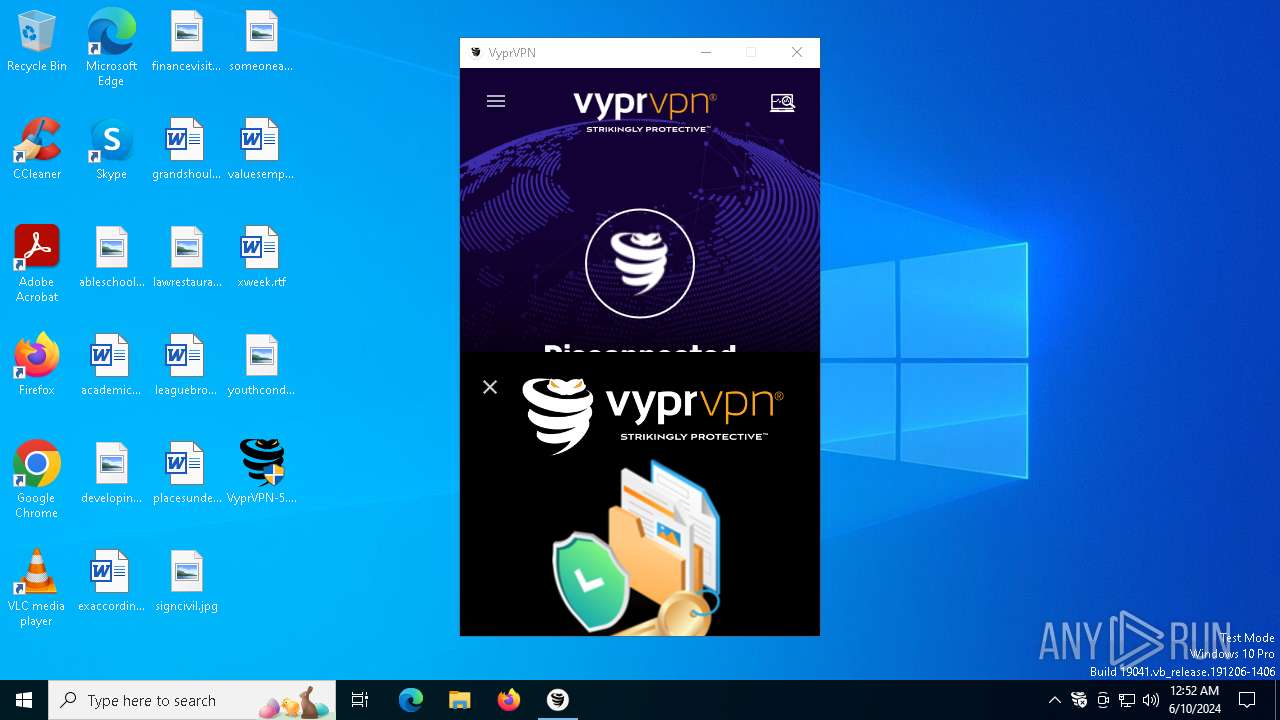Close the VyprVPN window
The width and height of the screenshot is (1280, 720).
tap(797, 52)
